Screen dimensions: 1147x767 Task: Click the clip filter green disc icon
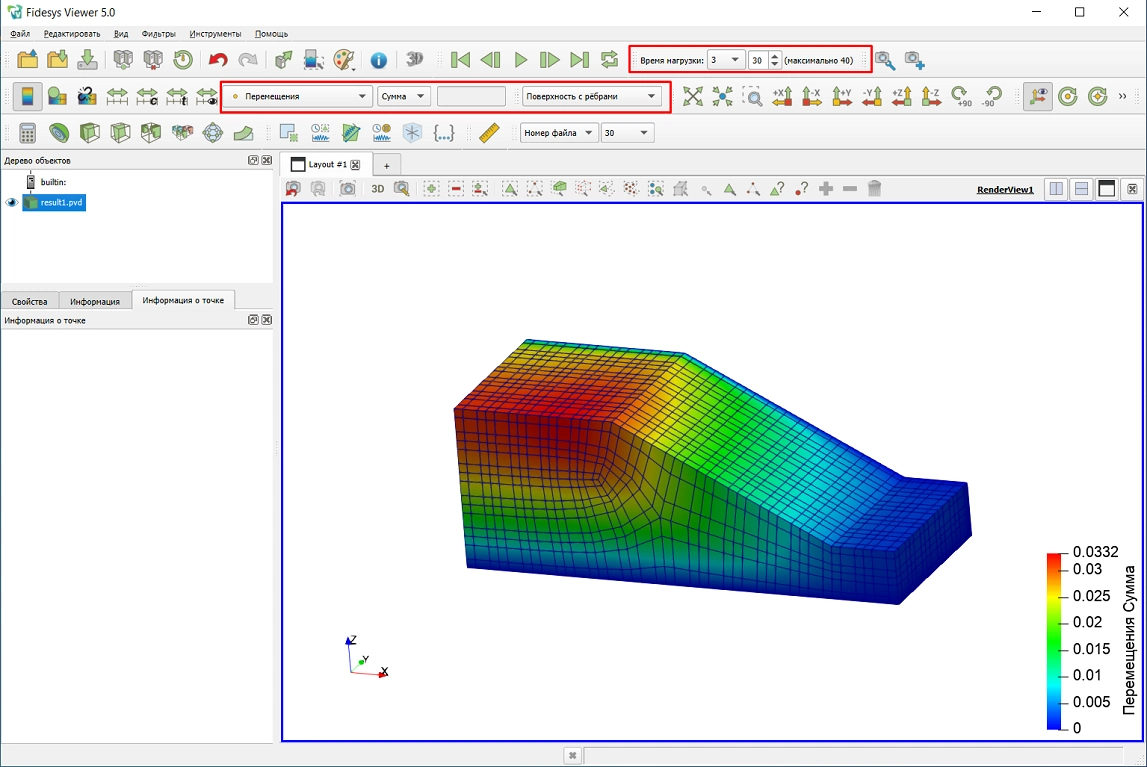click(x=59, y=132)
